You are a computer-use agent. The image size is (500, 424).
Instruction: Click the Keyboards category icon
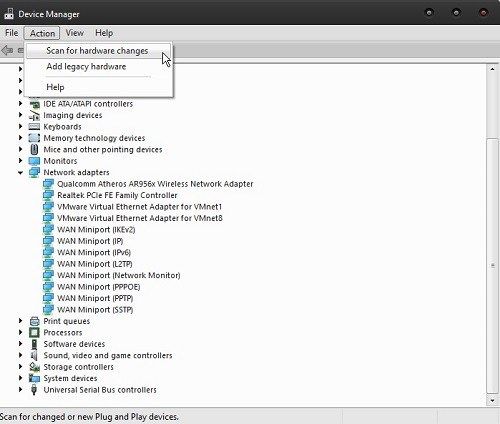tap(34, 127)
